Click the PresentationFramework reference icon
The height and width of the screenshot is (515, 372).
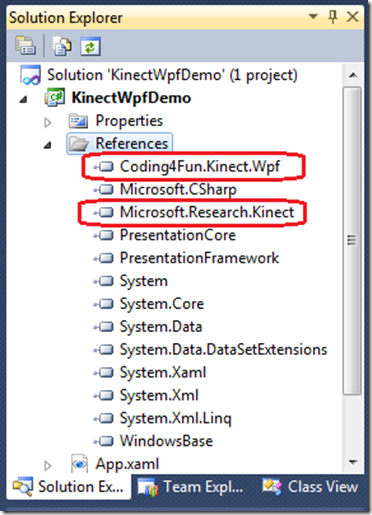[104, 258]
